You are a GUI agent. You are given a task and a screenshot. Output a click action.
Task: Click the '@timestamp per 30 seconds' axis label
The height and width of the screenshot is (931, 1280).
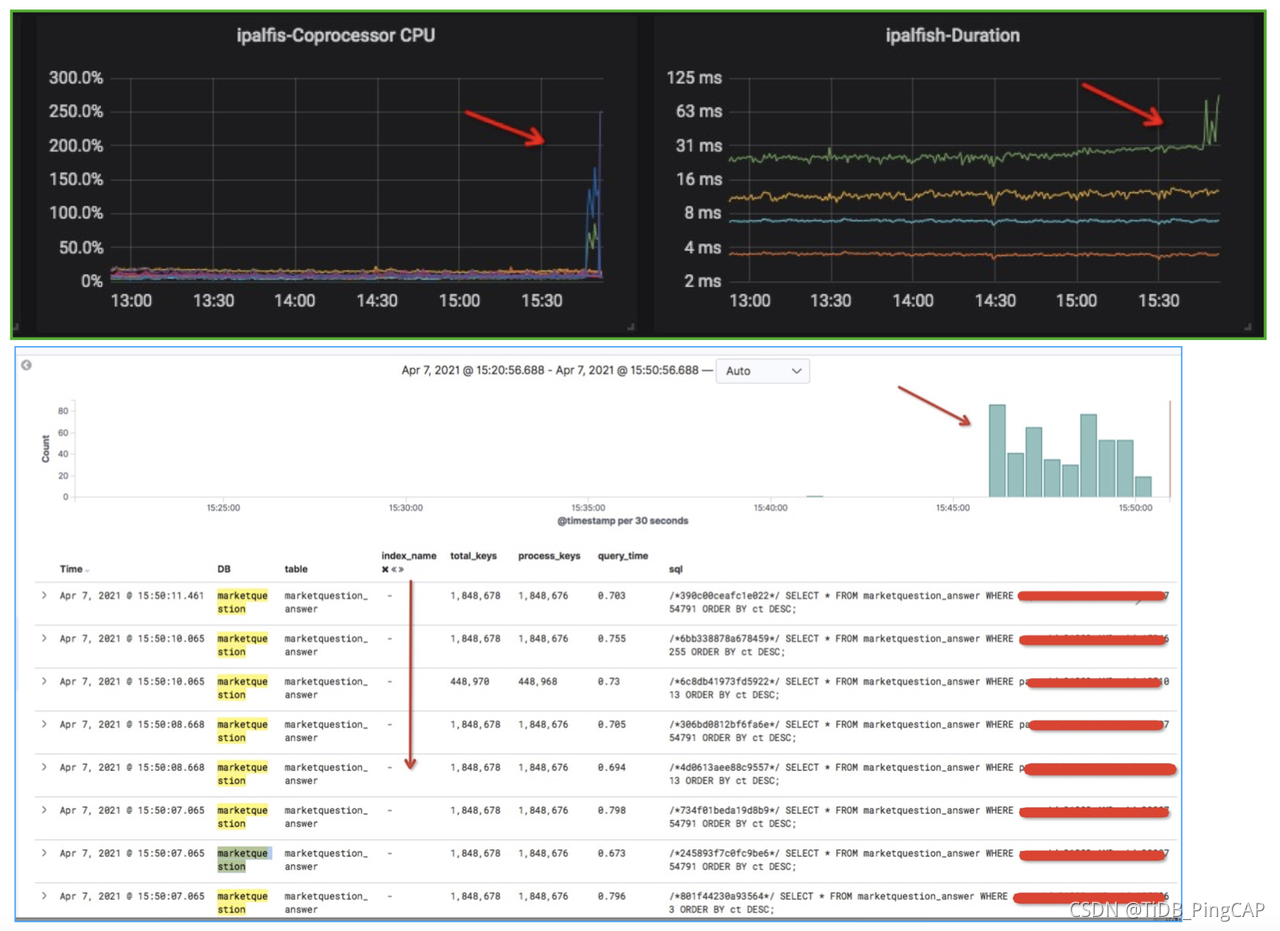(x=623, y=521)
